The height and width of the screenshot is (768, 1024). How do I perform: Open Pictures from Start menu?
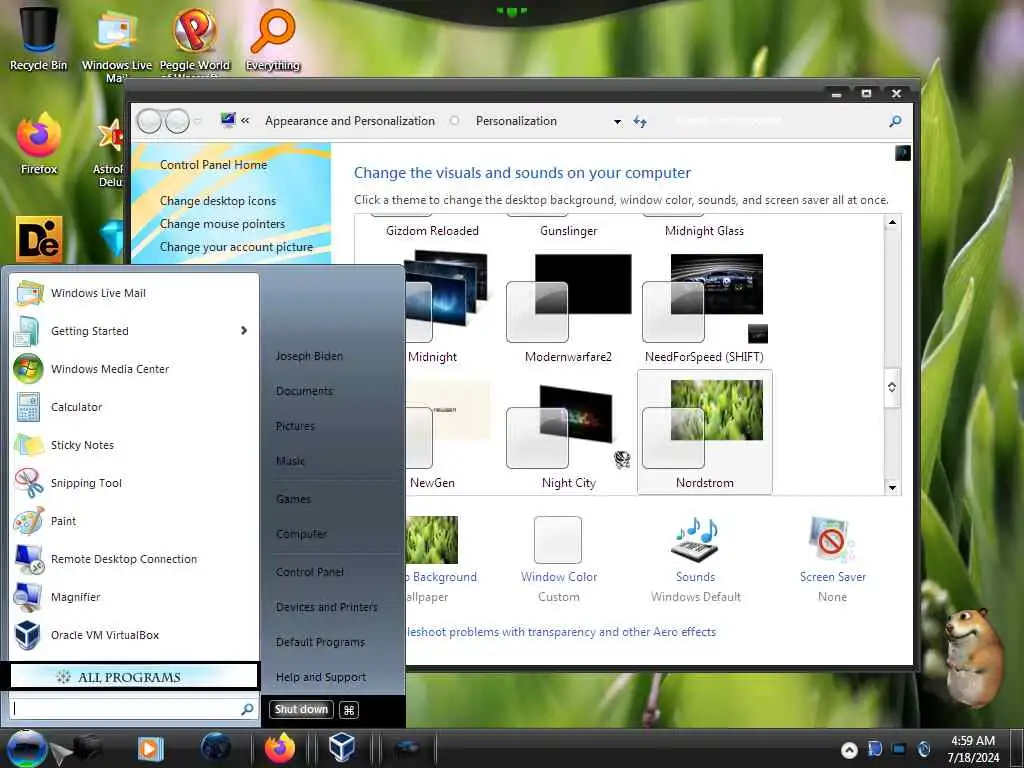point(295,426)
